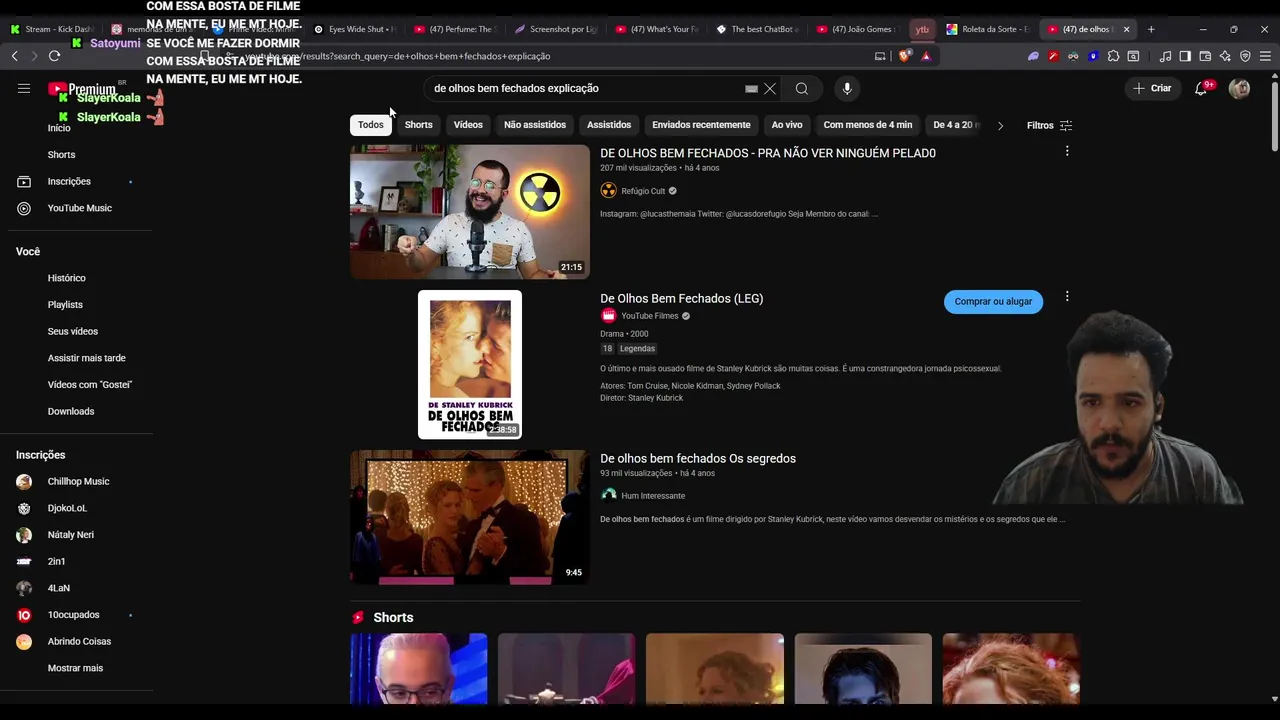Select the Não assistidos filter chip
This screenshot has height=720, width=1280.
pyautogui.click(x=535, y=125)
